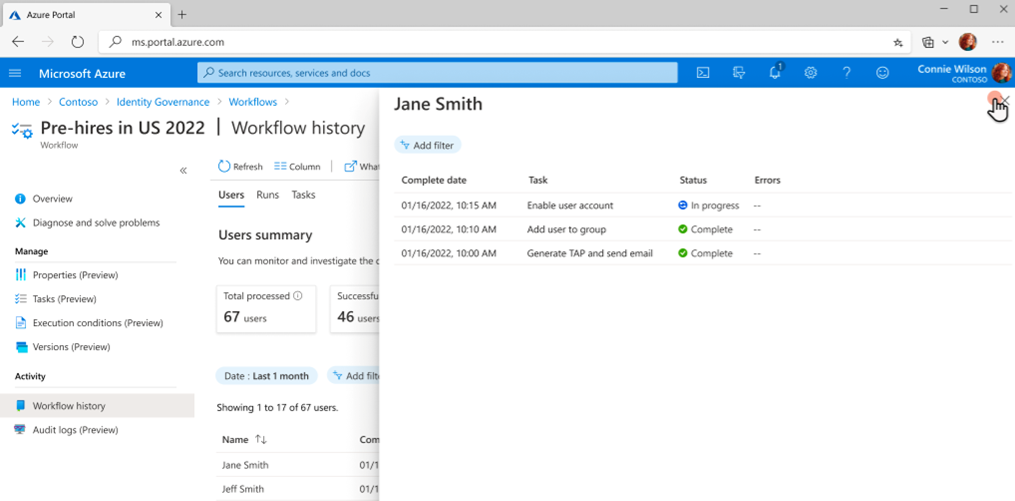This screenshot has width=1015, height=501.
Task: Switch to the Runs tab
Action: (x=267, y=195)
